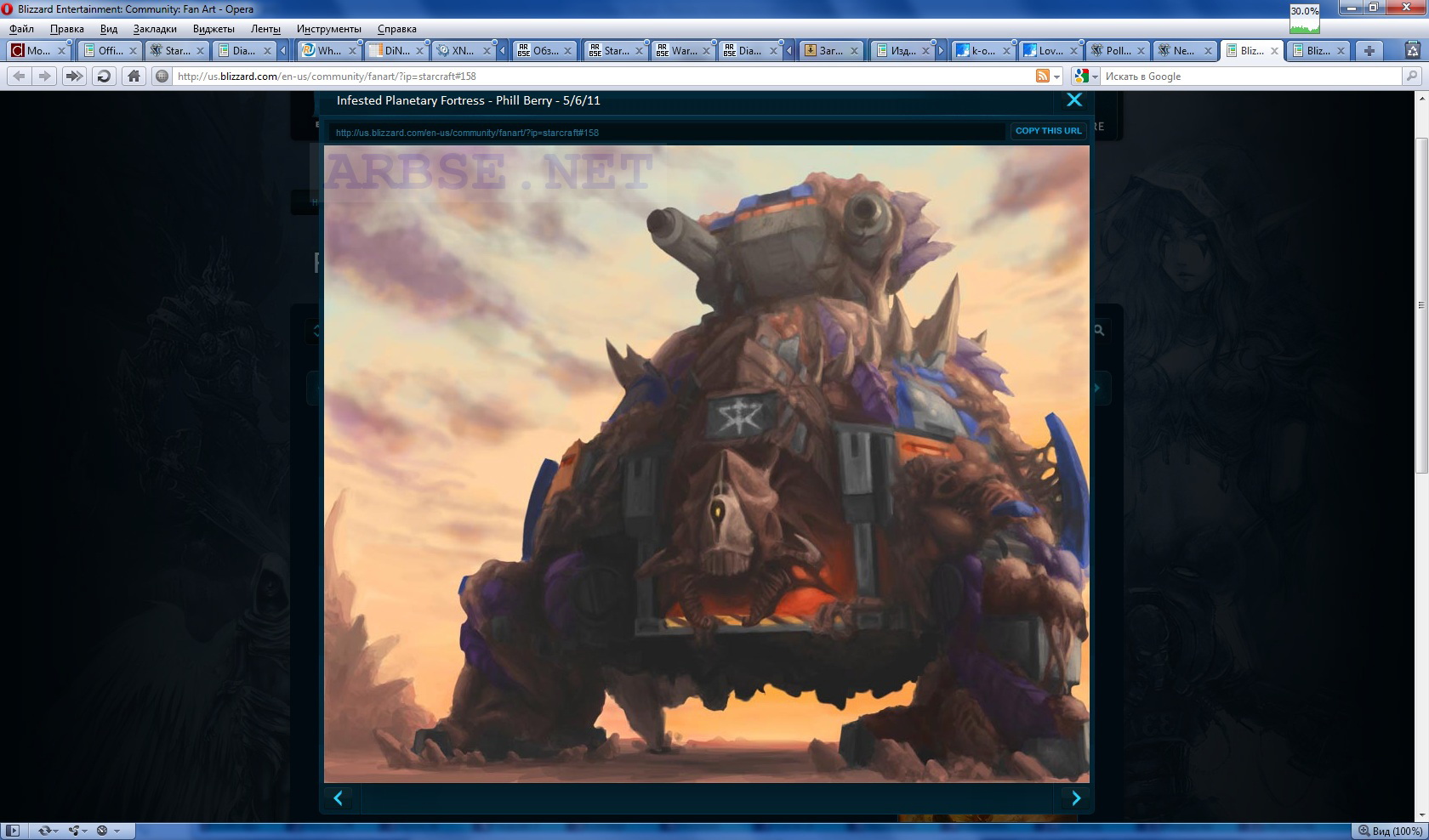Image resolution: width=1429 pixels, height=840 pixels.
Task: Click the 30.0% CPU usage widget
Action: [x=1304, y=19]
